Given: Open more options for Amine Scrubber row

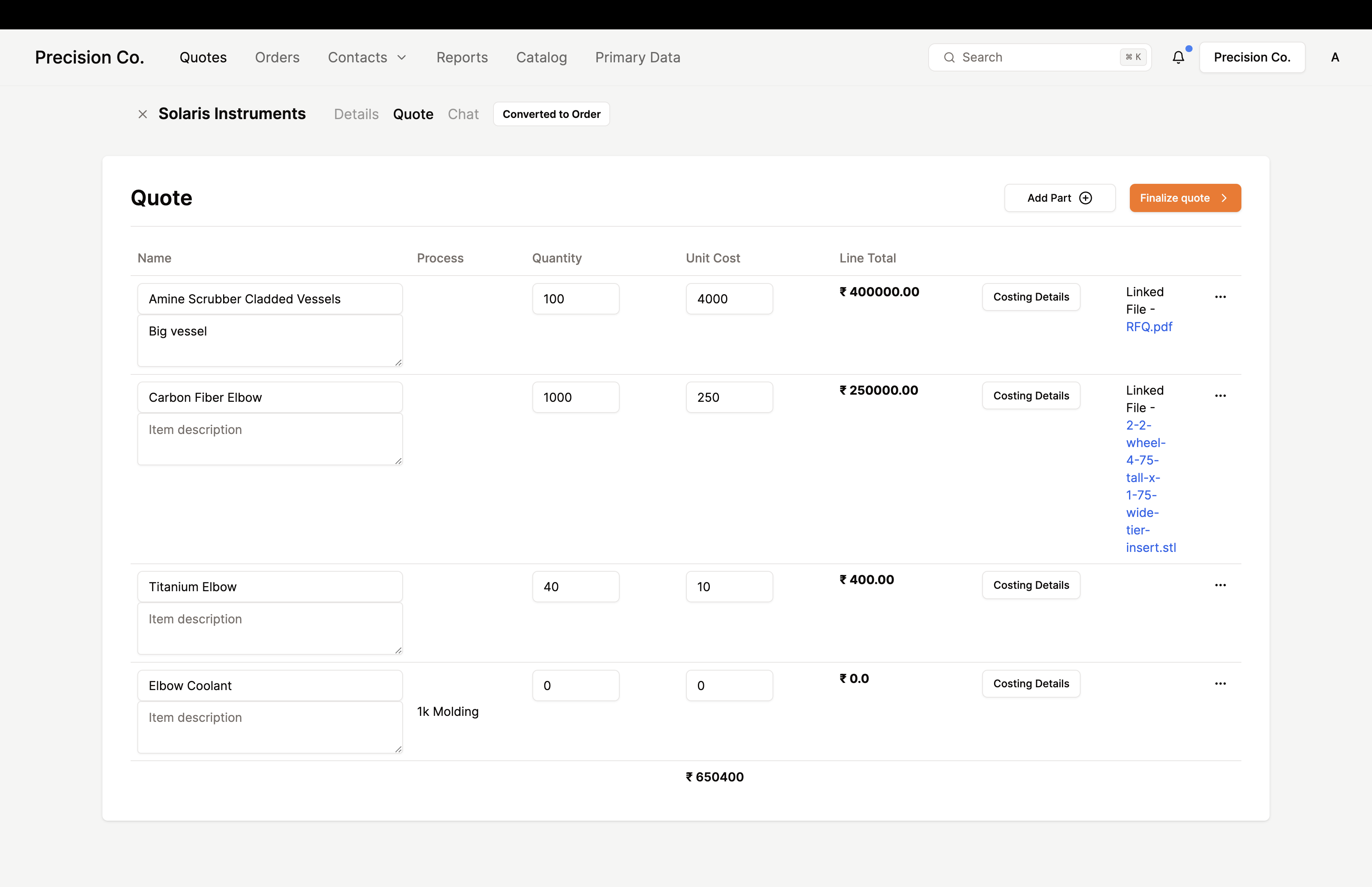Looking at the screenshot, I should (x=1220, y=297).
